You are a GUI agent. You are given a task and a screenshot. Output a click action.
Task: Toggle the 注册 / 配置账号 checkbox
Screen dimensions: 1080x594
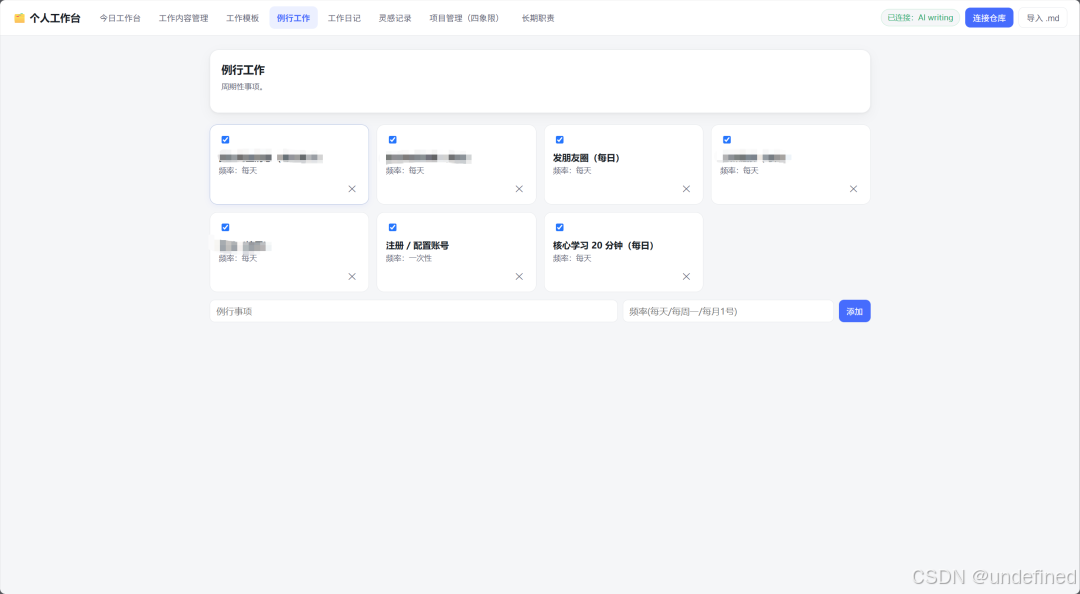[393, 227]
